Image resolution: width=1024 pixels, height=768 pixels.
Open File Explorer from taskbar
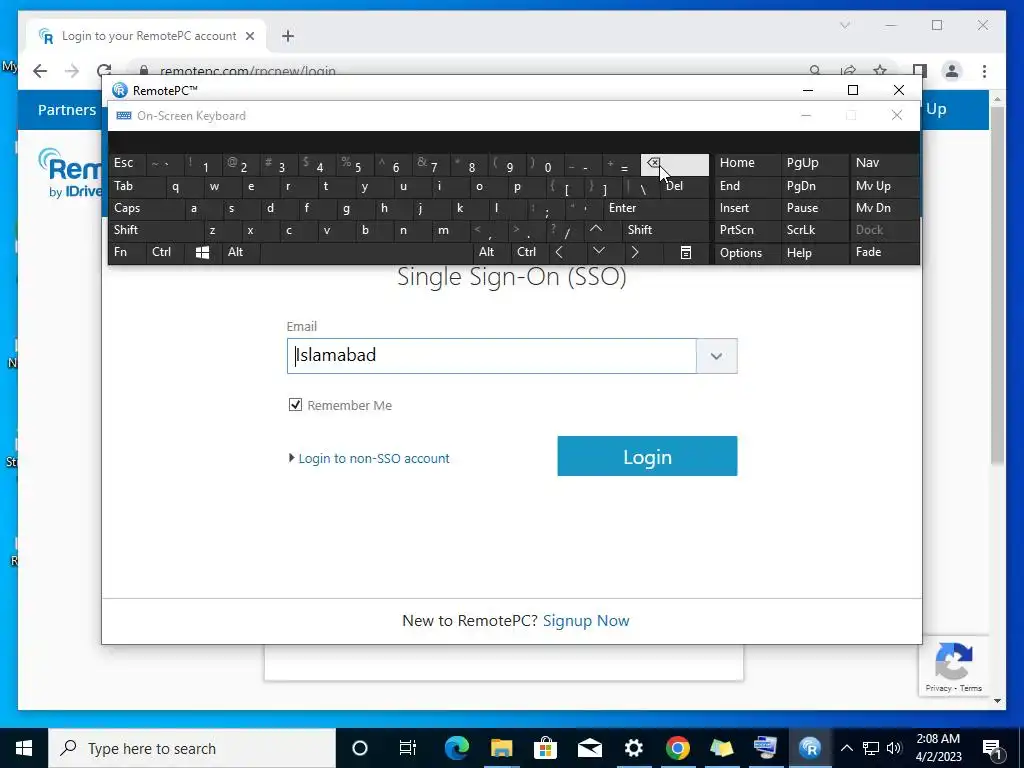pos(502,748)
